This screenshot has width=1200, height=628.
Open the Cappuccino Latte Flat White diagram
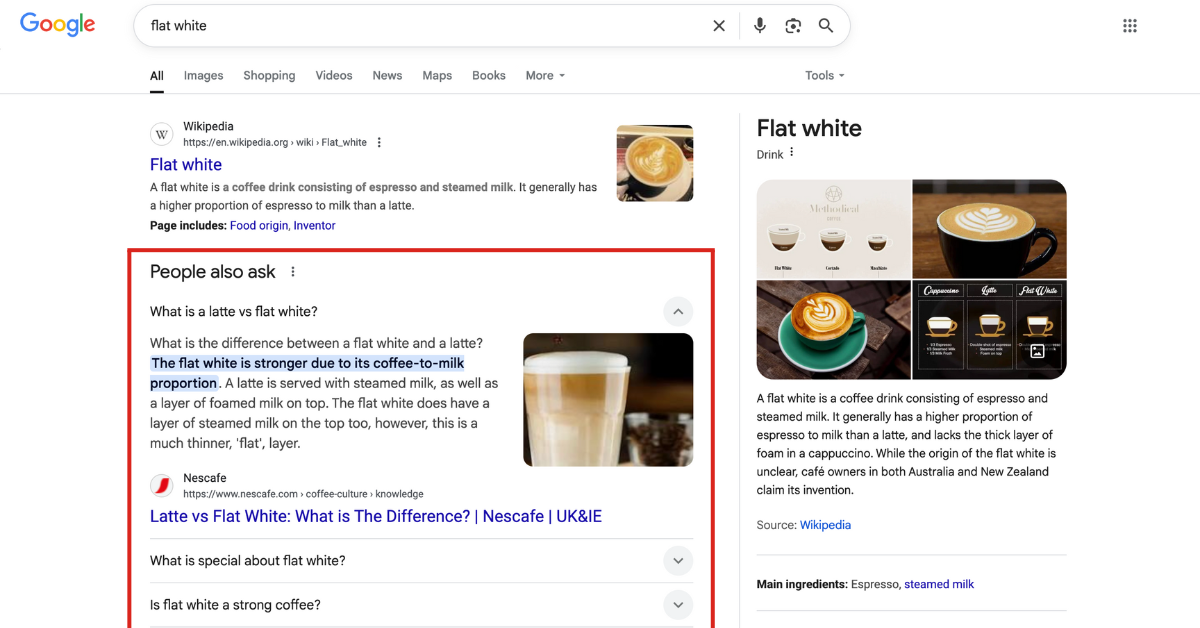[990, 330]
